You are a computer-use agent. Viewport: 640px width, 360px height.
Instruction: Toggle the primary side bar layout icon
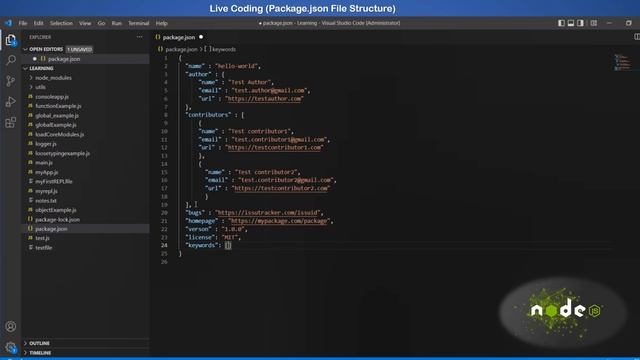561,23
